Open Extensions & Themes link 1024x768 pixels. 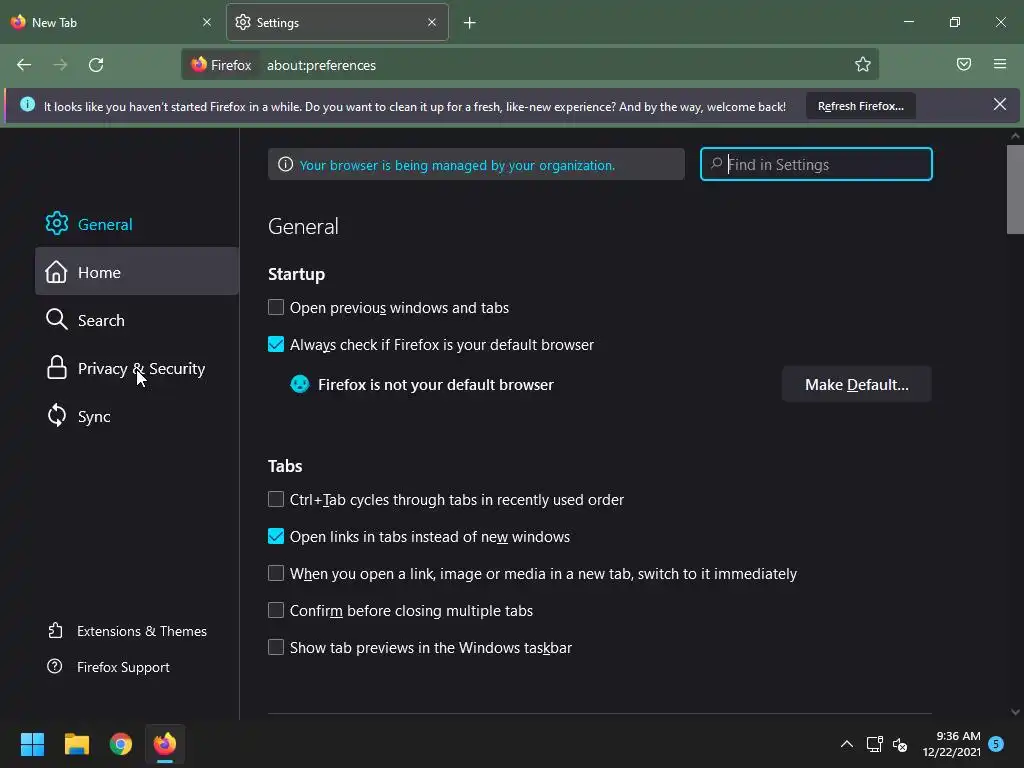click(x=128, y=631)
